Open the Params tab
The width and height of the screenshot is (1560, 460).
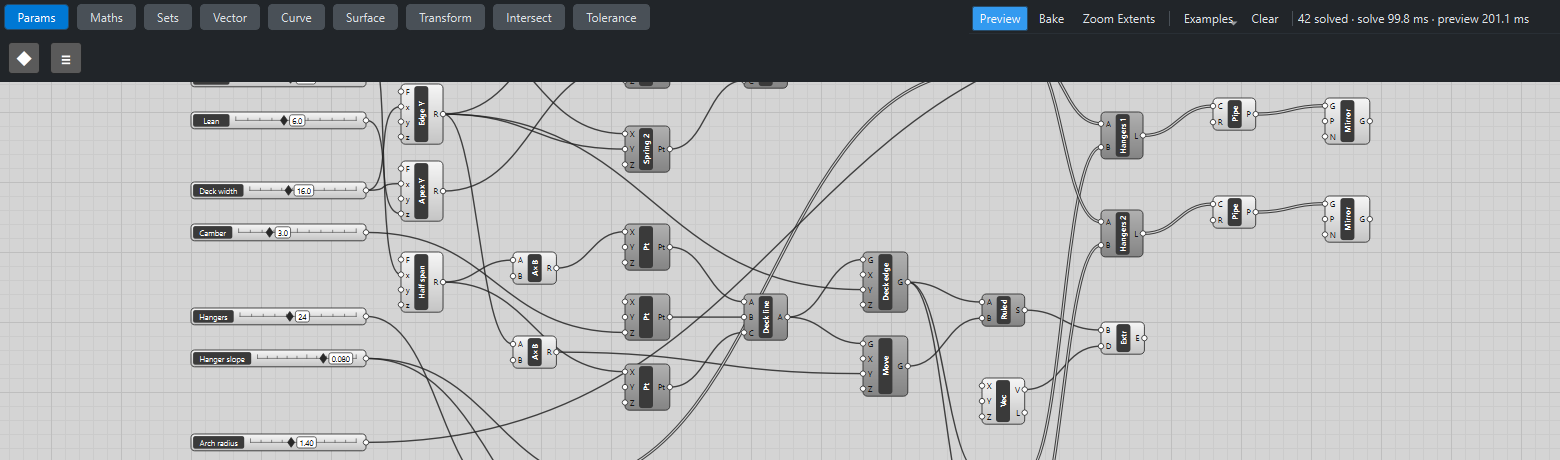coord(36,18)
